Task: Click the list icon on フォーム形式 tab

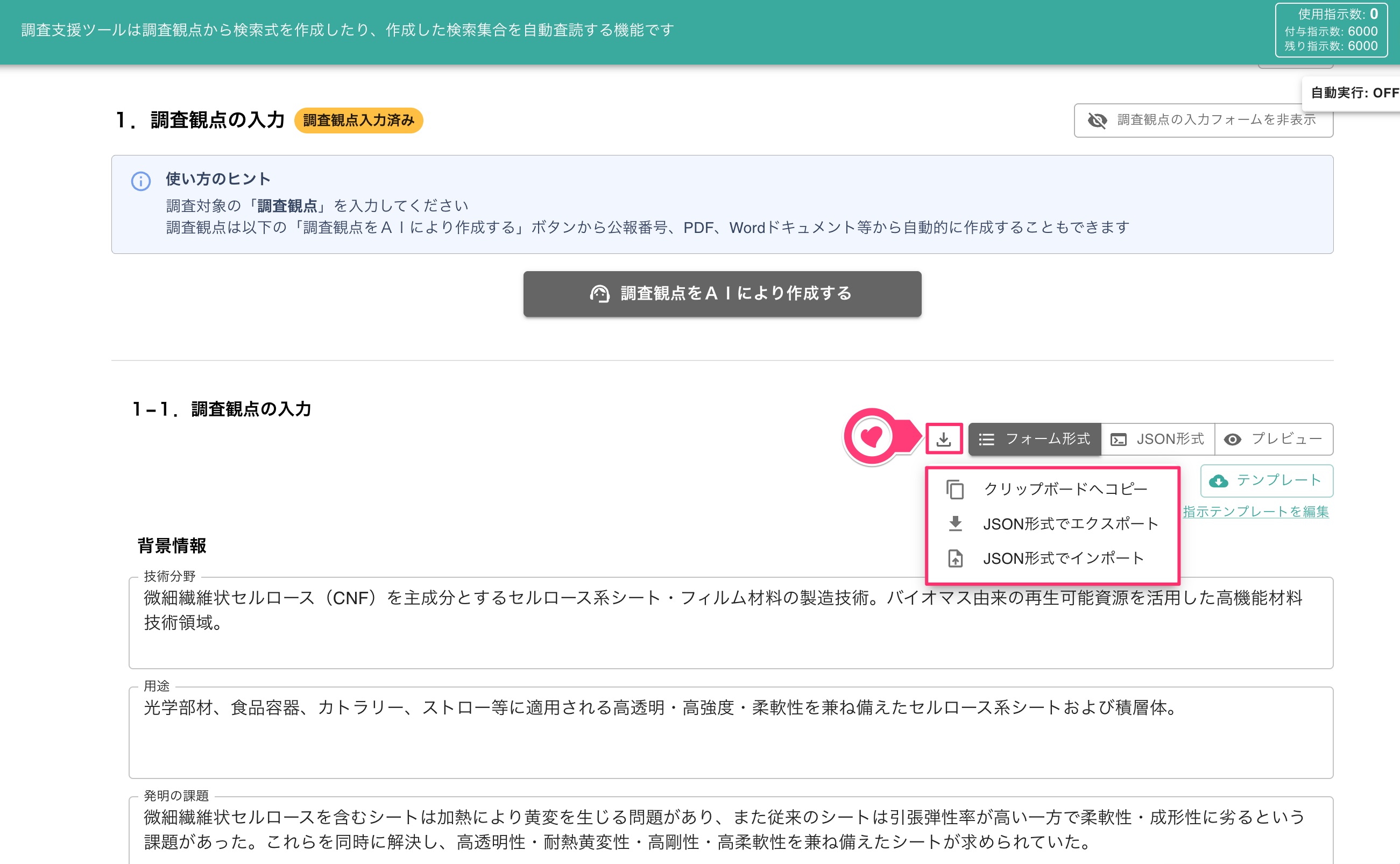Action: coord(986,440)
